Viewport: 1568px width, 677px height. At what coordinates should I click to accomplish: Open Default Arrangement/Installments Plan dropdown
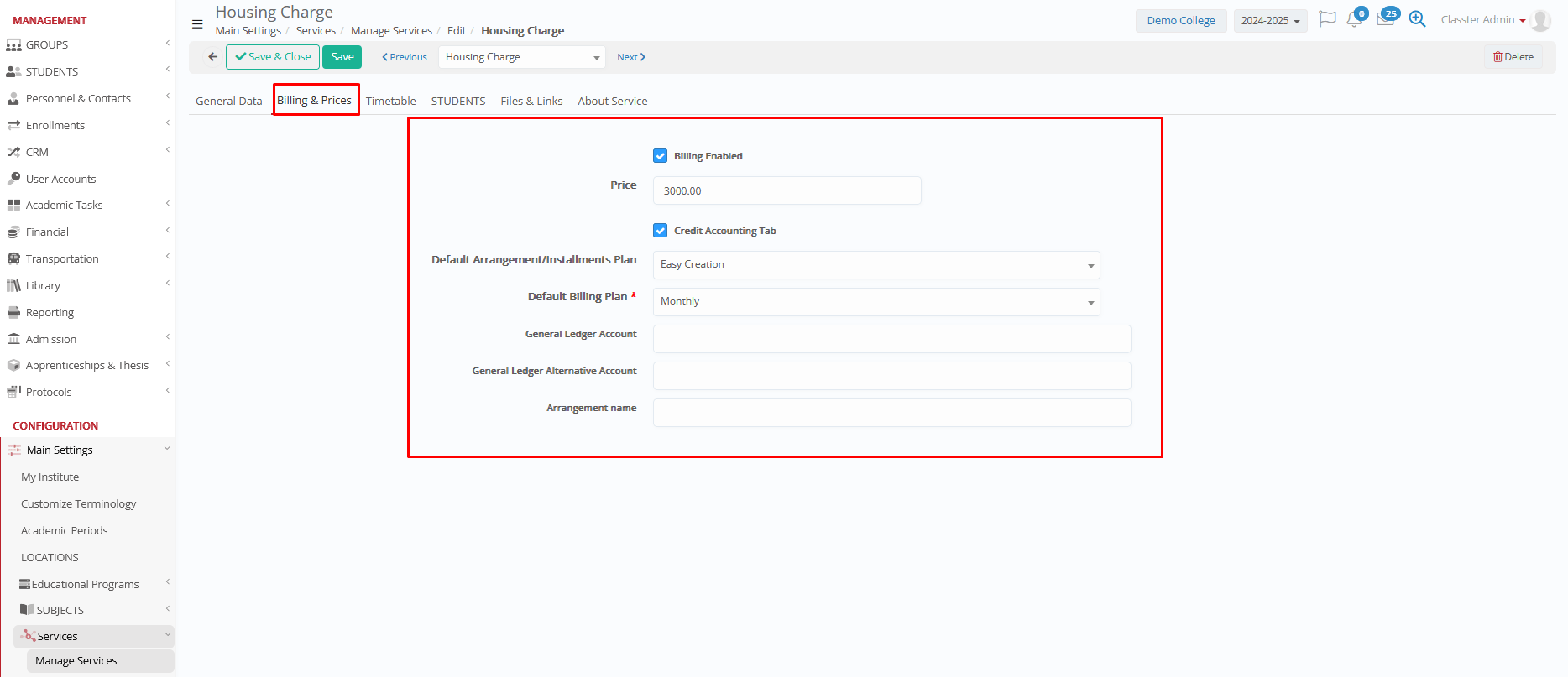pyautogui.click(x=875, y=265)
